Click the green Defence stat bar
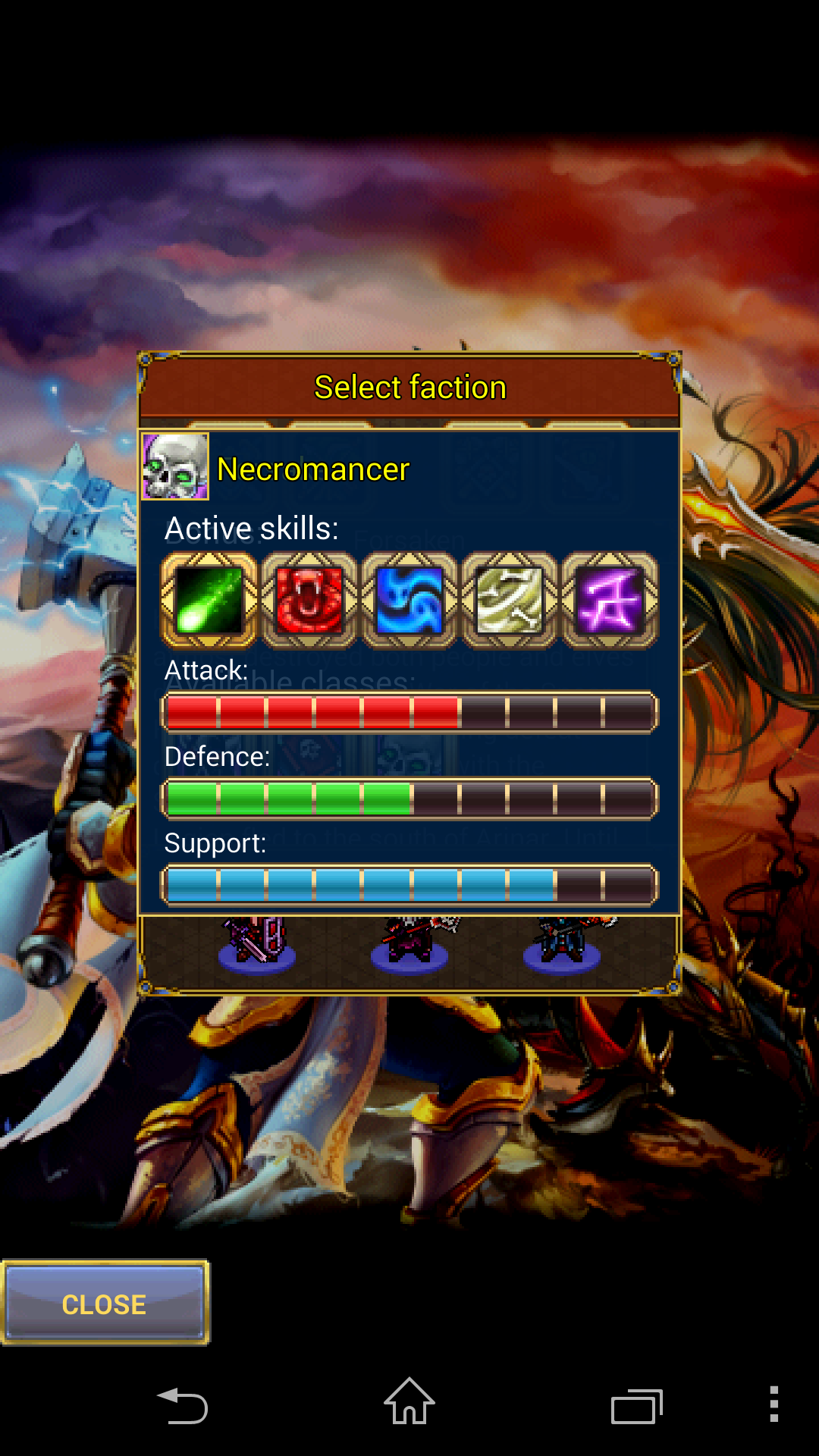Viewport: 819px width, 1456px height. point(409,799)
